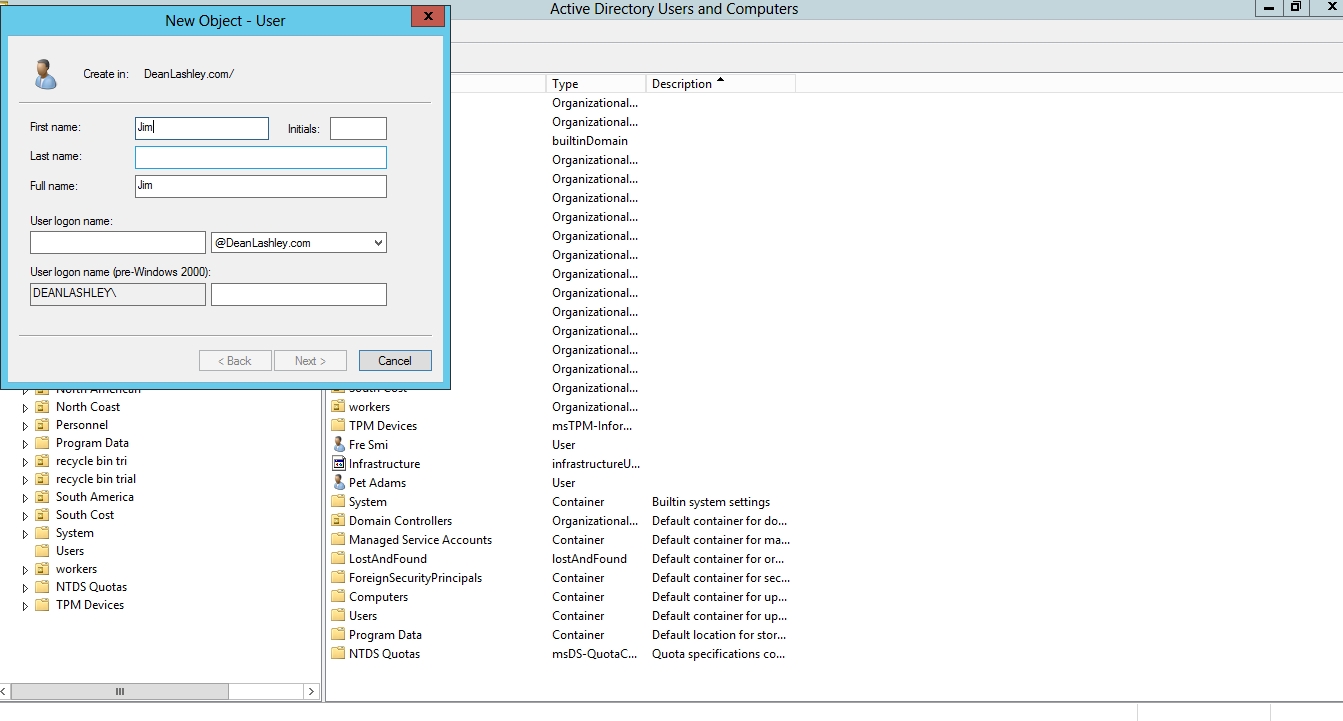Click the Quota specifications description text
This screenshot has height=721, width=1343.
pyautogui.click(x=718, y=654)
